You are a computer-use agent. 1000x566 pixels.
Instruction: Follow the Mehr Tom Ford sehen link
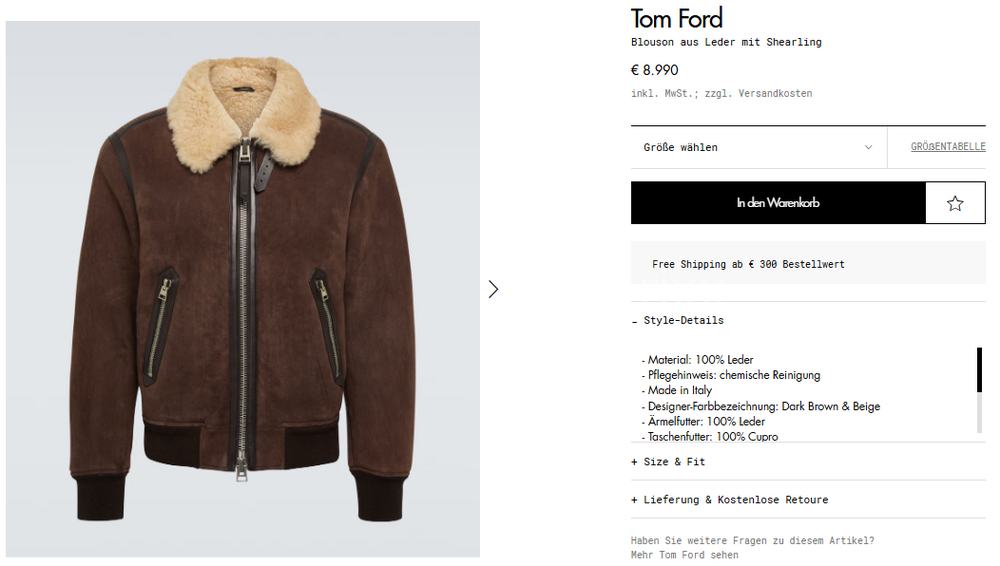click(685, 555)
